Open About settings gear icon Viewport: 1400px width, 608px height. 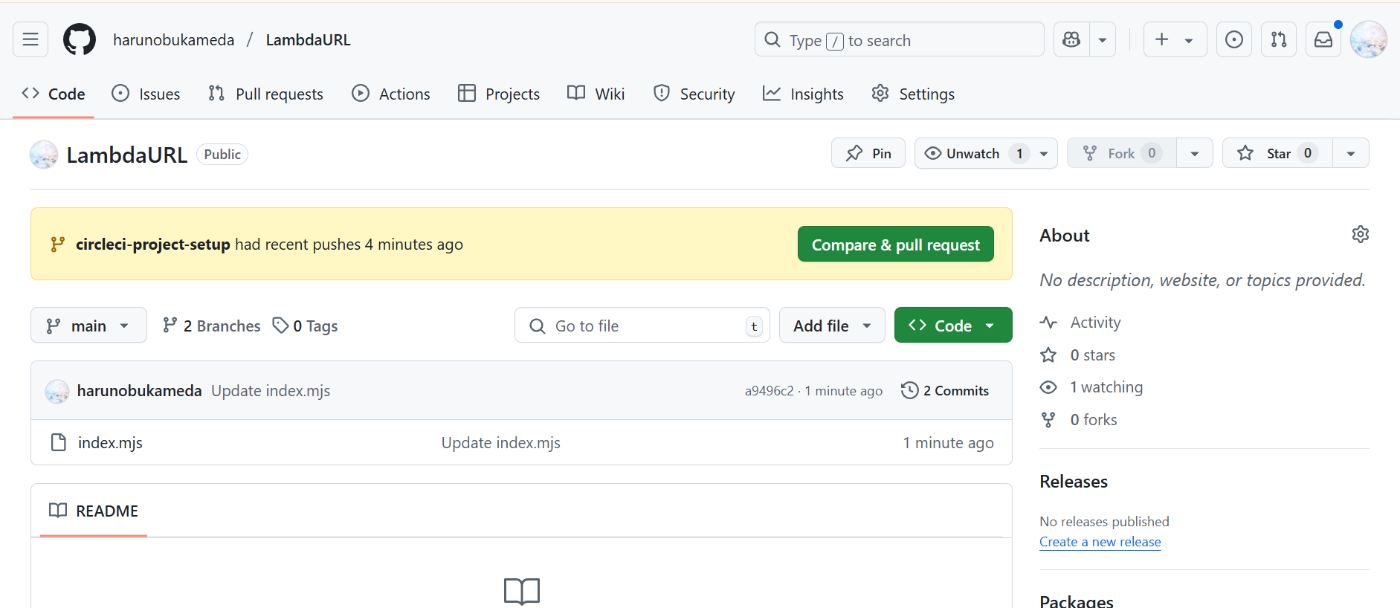tap(1360, 235)
